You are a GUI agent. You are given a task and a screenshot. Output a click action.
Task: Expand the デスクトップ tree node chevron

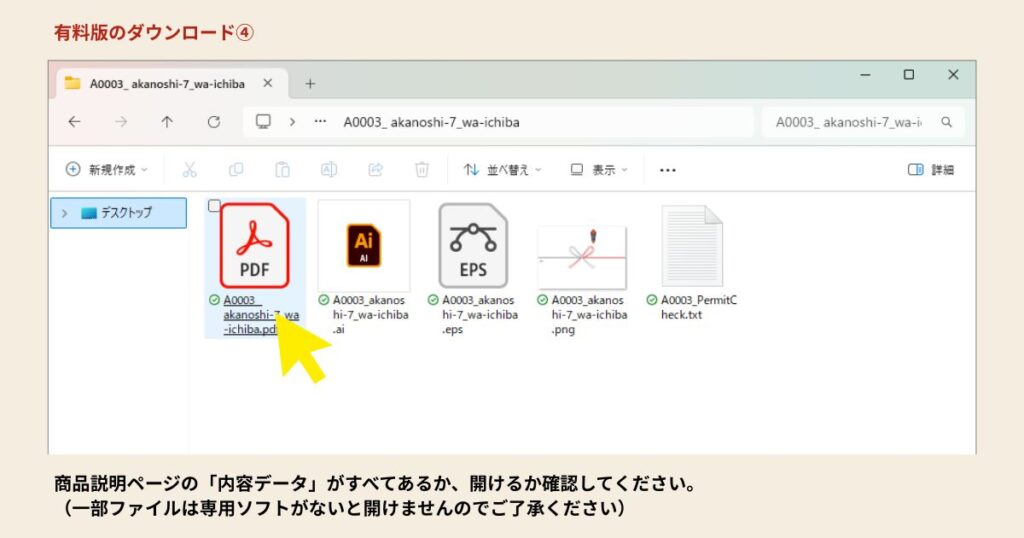click(65, 213)
